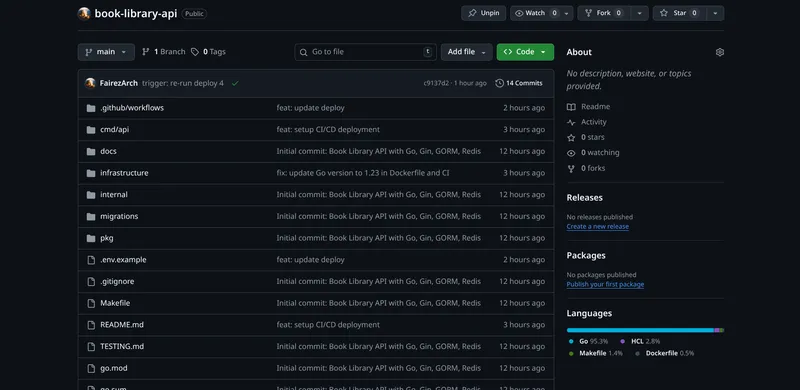Open the Activity link in About

click(x=587, y=122)
